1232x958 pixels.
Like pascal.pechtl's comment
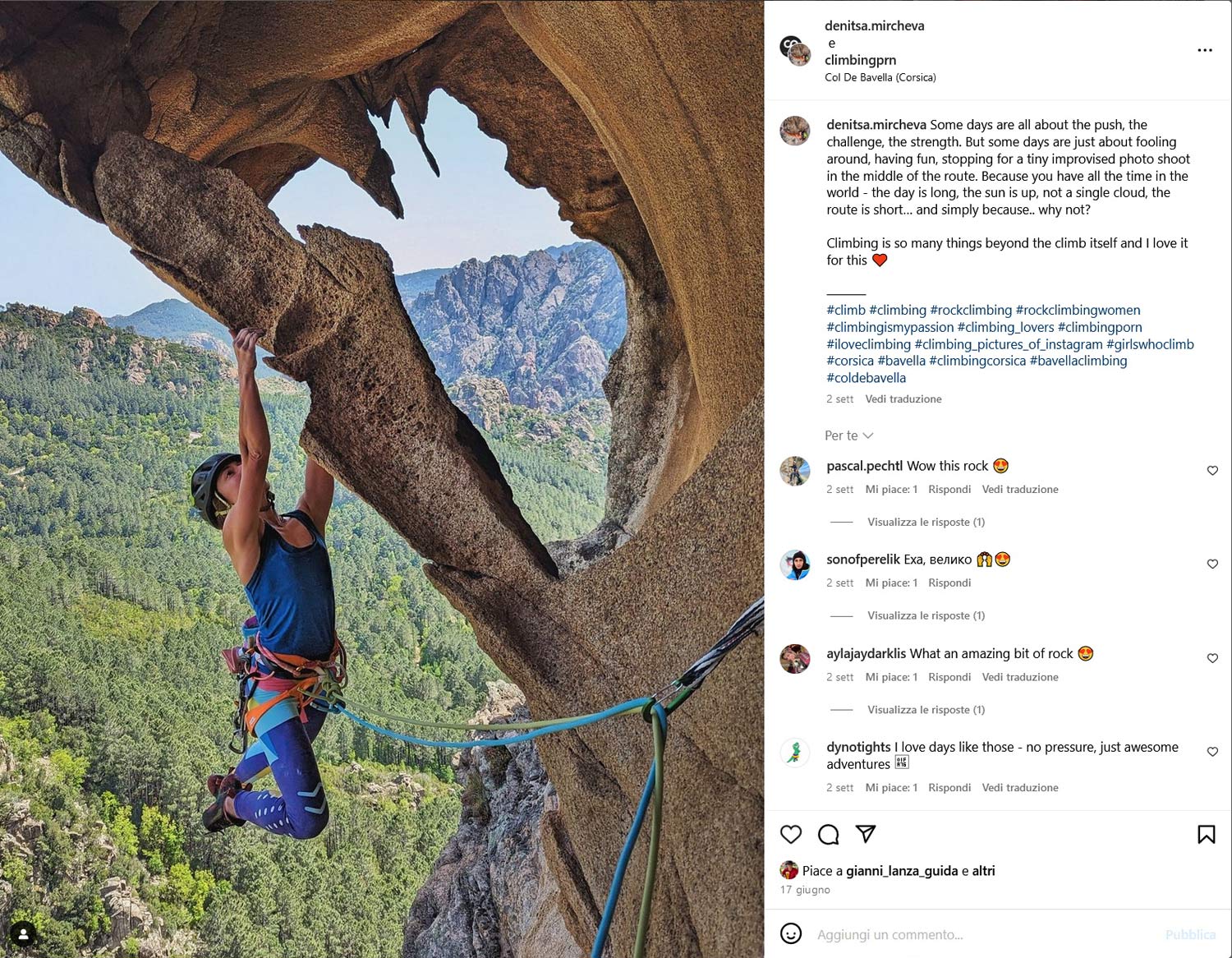point(1212,471)
